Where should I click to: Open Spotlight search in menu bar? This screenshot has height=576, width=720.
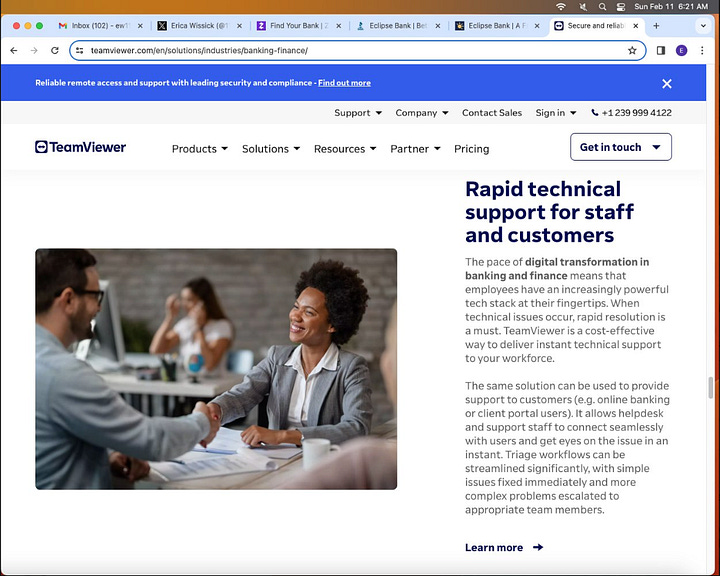tap(602, 6)
